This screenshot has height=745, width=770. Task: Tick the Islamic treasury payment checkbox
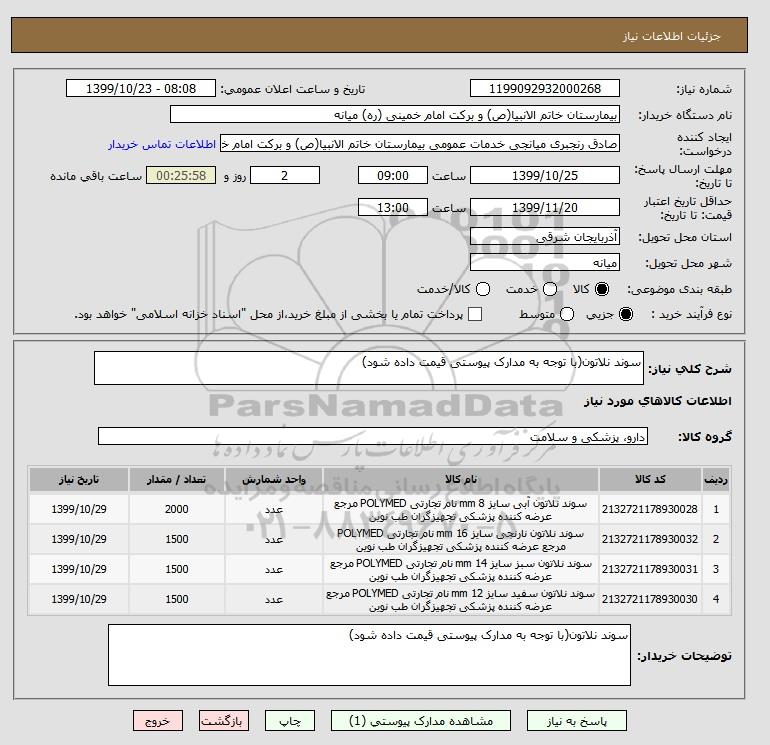475,314
